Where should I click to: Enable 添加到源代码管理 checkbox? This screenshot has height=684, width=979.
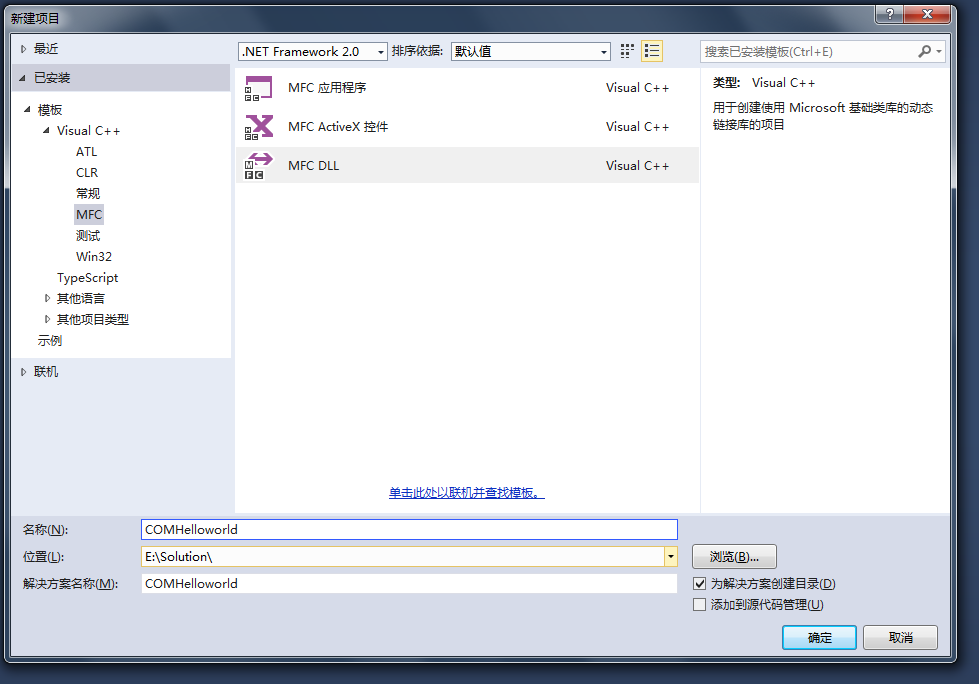click(x=699, y=605)
